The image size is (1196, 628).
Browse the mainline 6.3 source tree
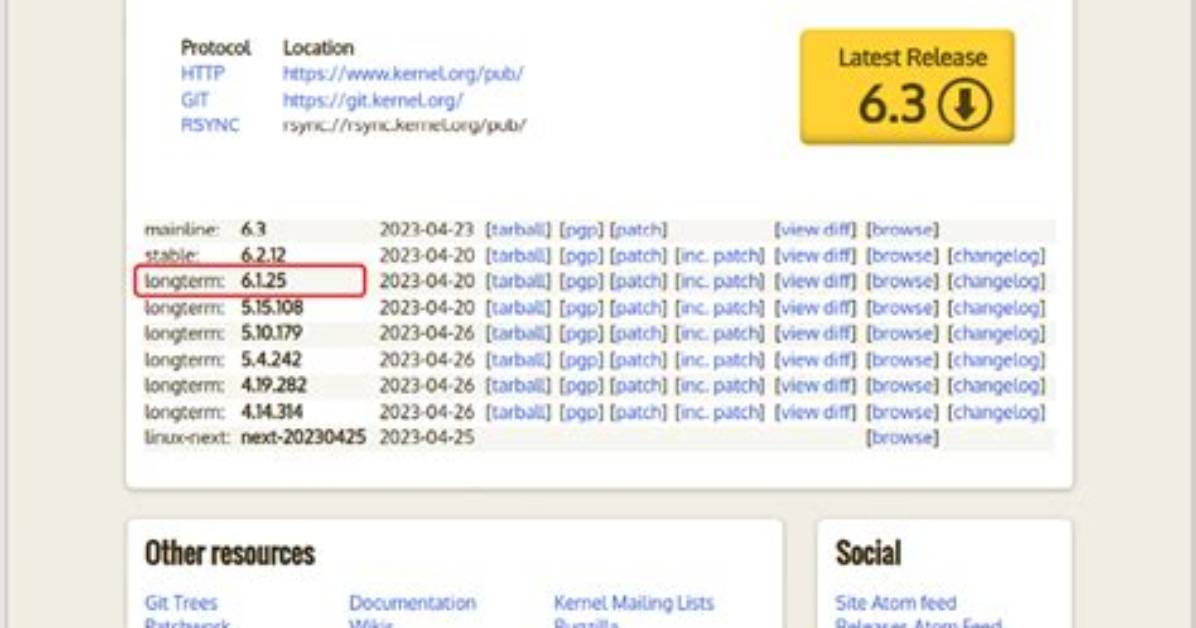coord(902,229)
